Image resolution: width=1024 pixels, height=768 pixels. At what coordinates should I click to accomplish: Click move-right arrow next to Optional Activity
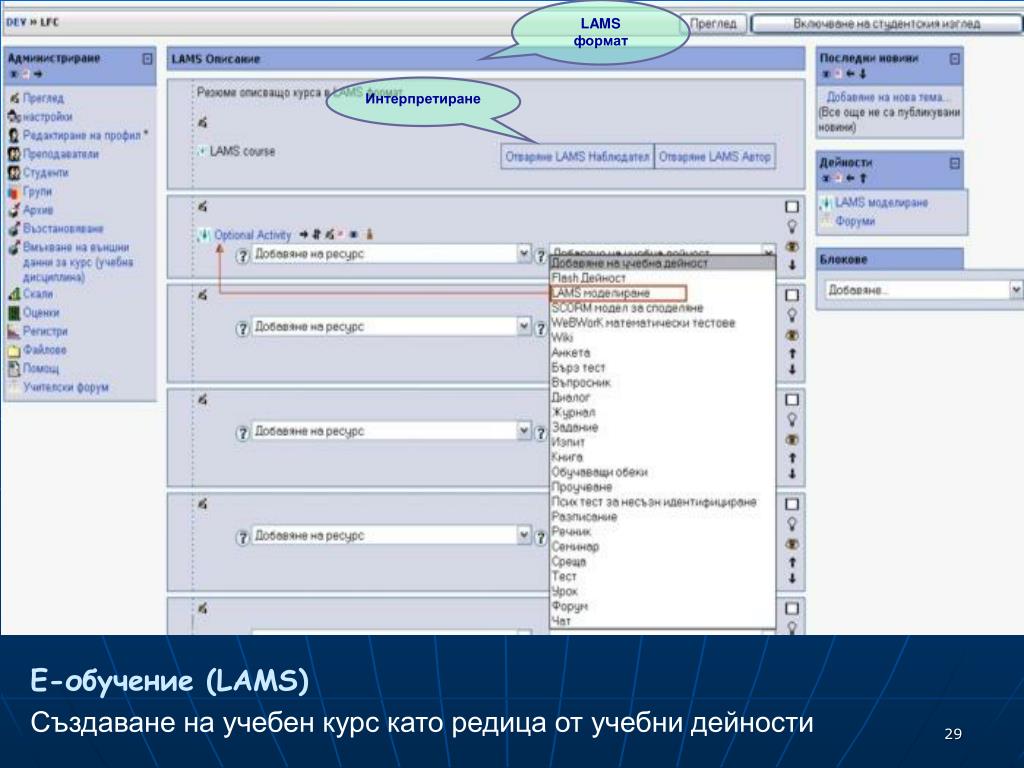(304, 234)
